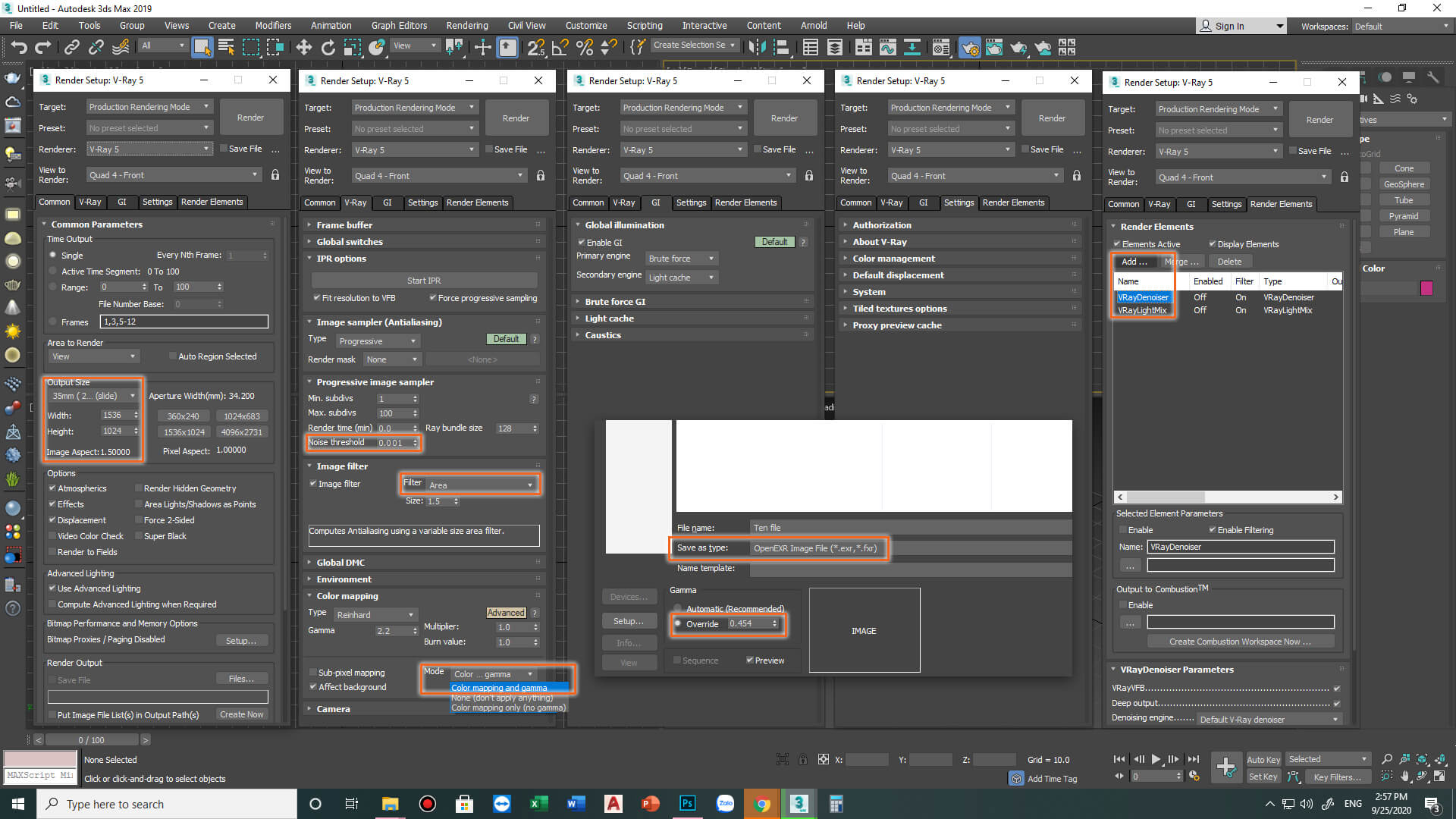The width and height of the screenshot is (1456, 819).
Task: Click the Frames input field showing 1,3,5-12
Action: click(184, 322)
